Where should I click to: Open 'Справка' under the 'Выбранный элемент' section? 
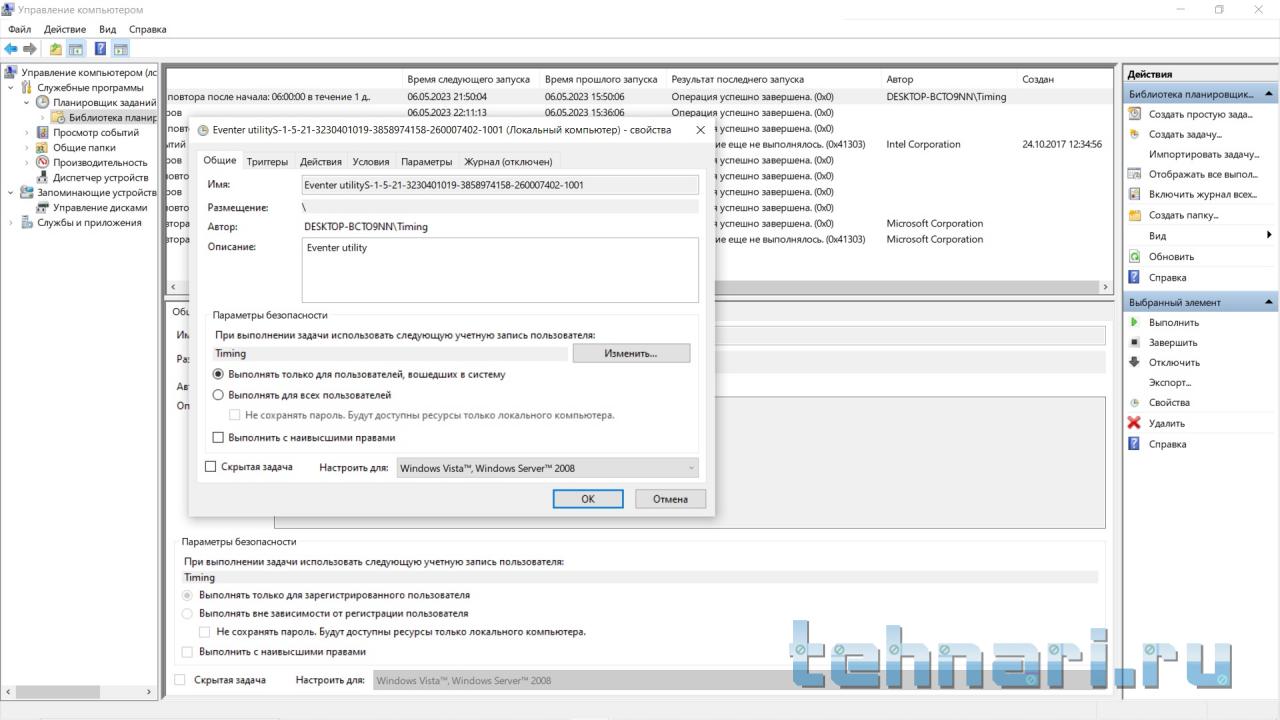click(1167, 444)
